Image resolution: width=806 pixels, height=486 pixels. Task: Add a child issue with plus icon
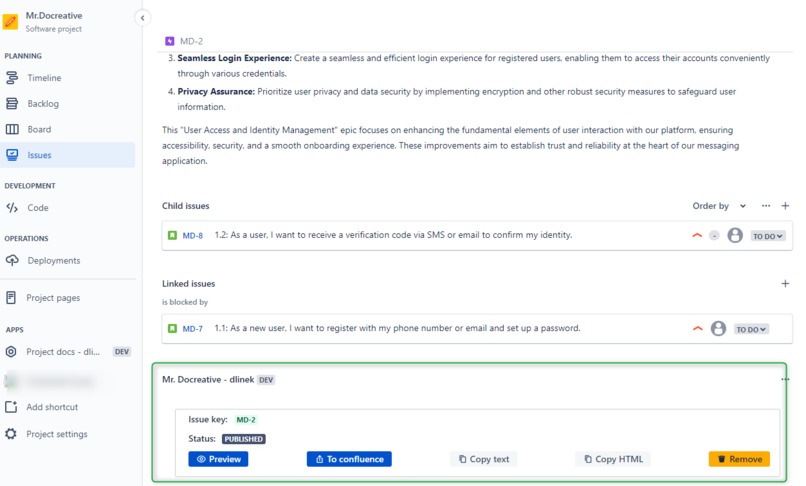[785, 206]
